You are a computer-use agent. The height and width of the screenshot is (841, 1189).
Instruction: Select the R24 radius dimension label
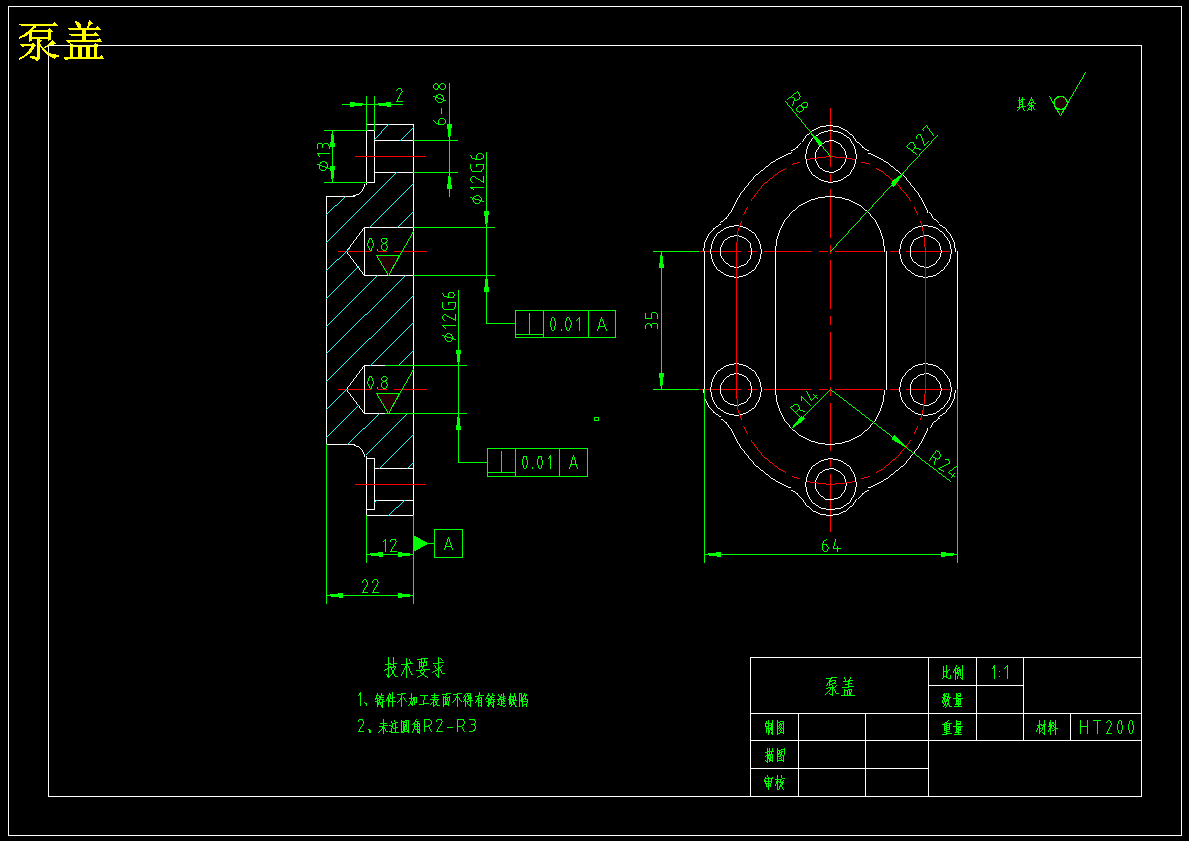click(943, 464)
